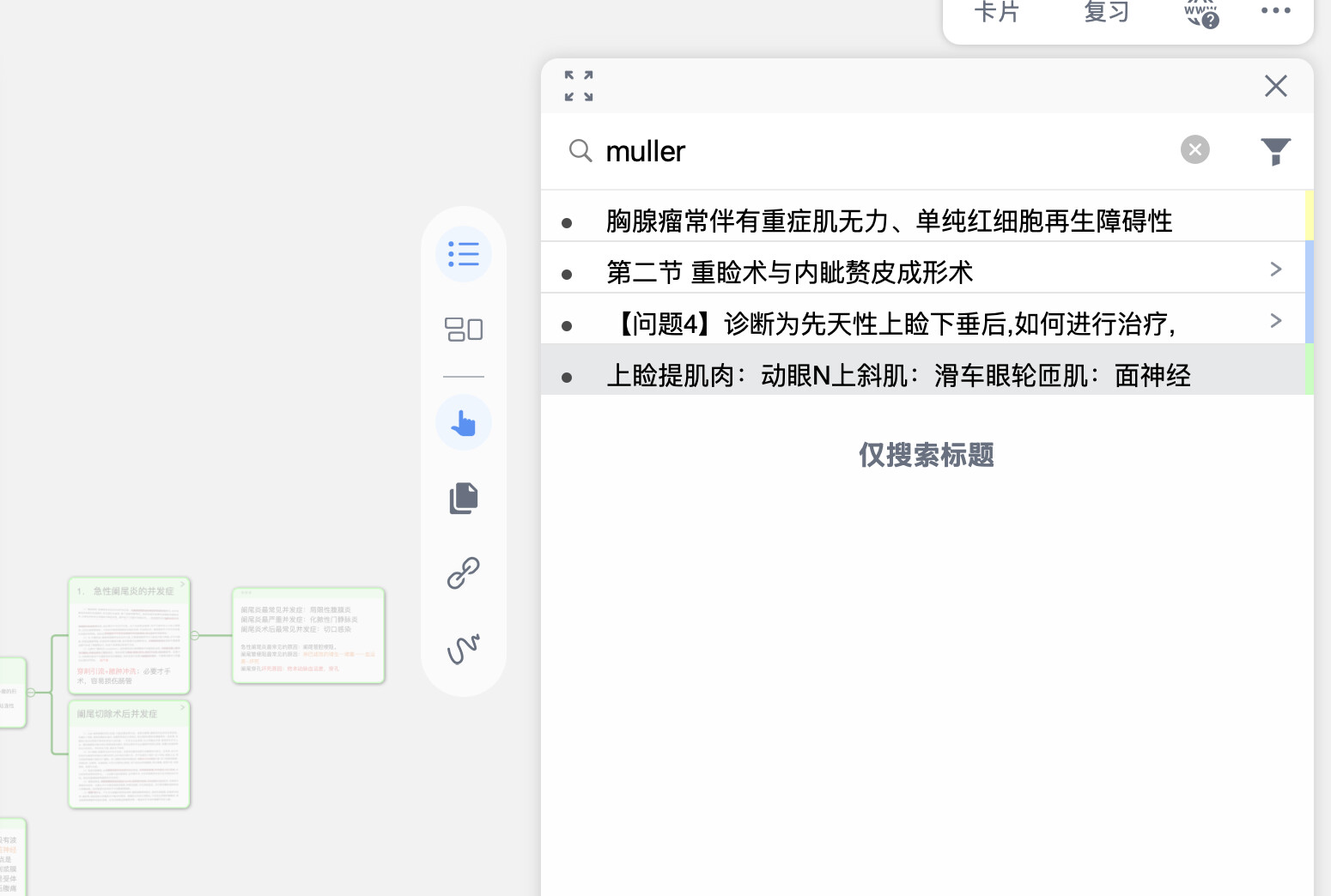Collapse node connector after 急性阑尾炎 card
Screen dimensions: 1331x896
195,635
